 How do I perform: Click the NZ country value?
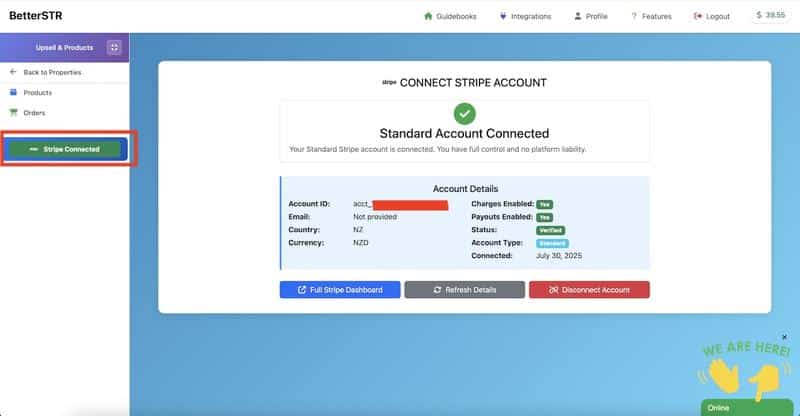point(358,230)
